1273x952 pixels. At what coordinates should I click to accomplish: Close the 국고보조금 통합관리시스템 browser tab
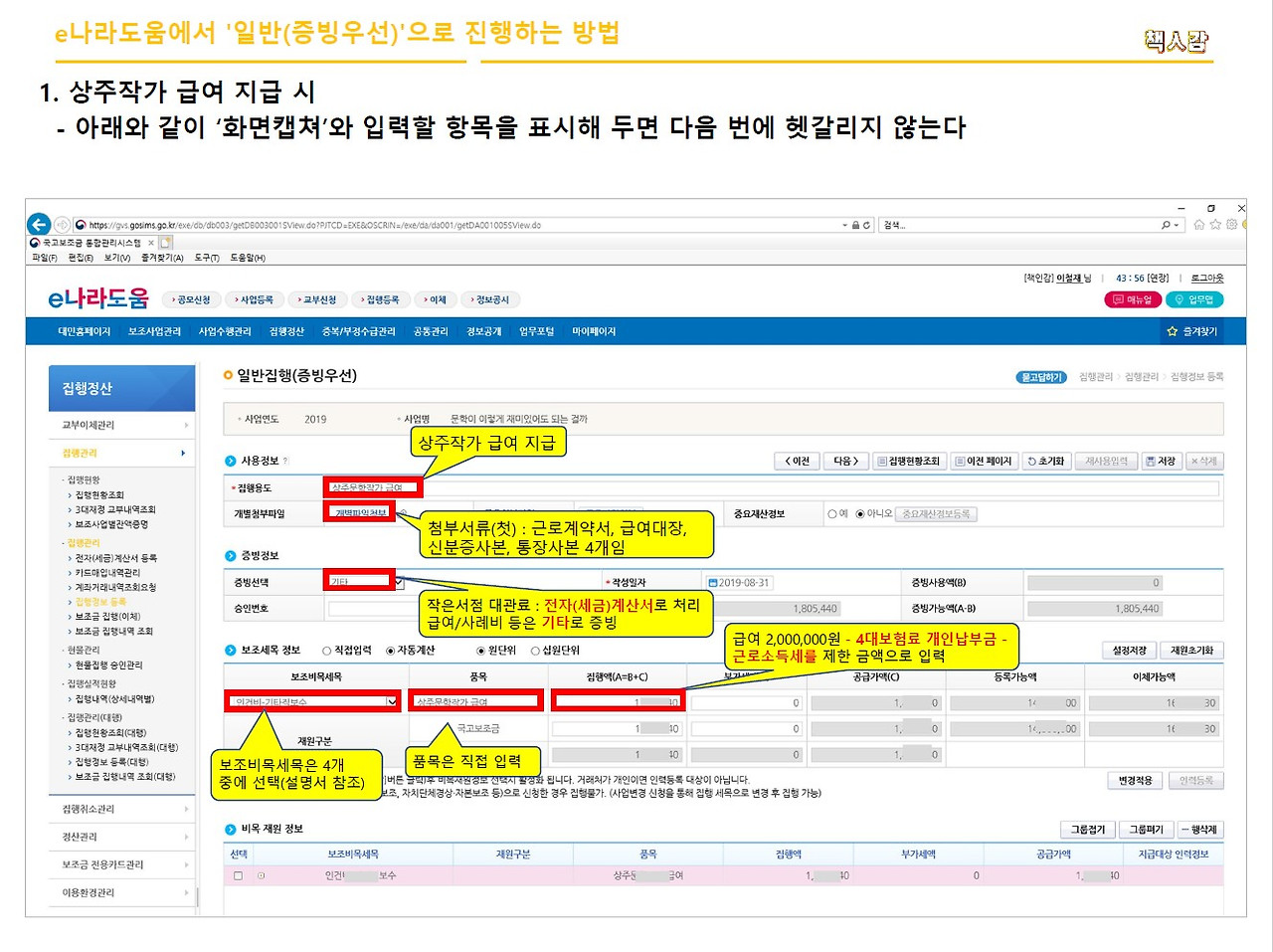(x=151, y=243)
